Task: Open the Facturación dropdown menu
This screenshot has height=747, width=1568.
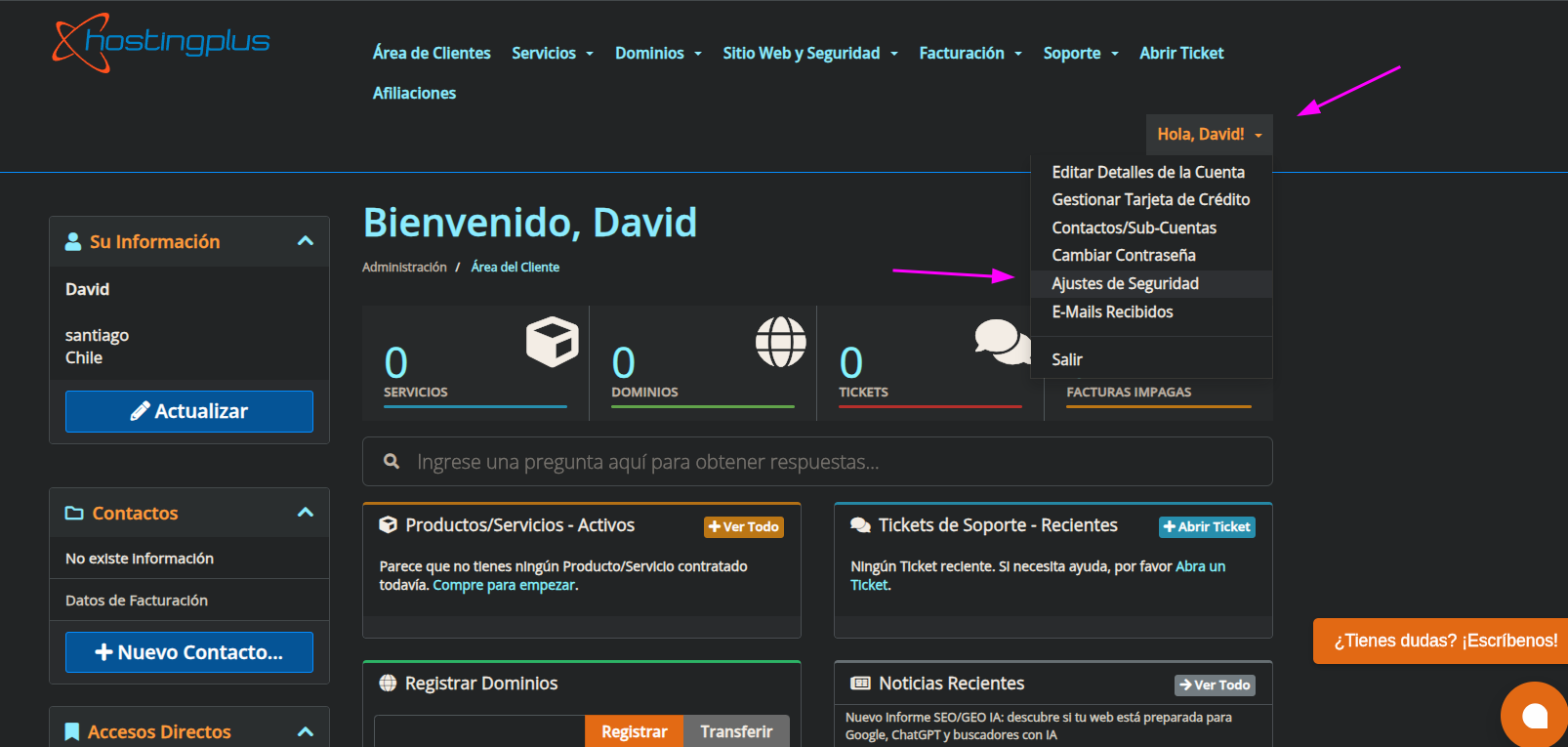Action: coord(970,53)
